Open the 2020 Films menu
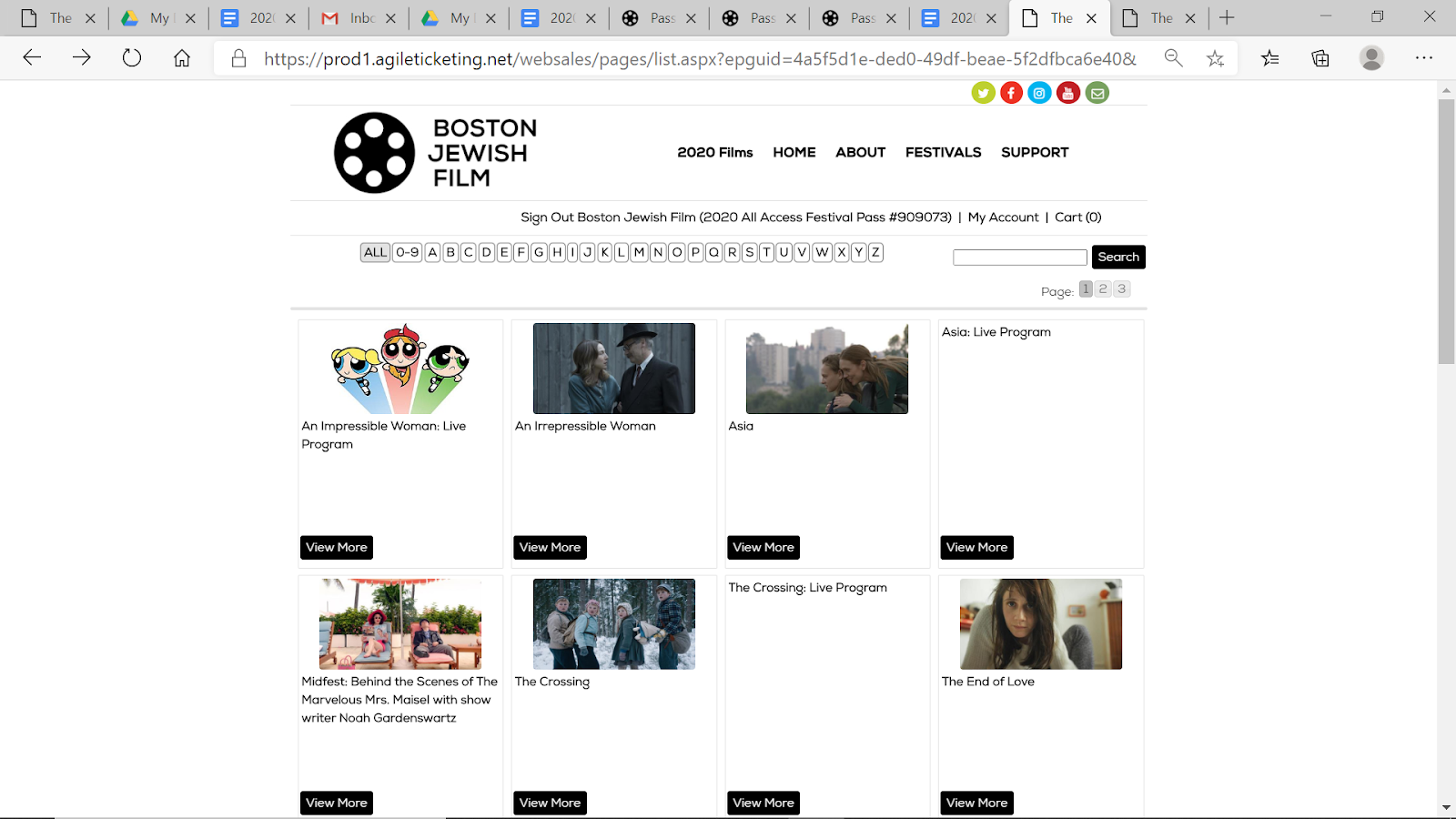The image size is (1456, 819). tap(715, 152)
